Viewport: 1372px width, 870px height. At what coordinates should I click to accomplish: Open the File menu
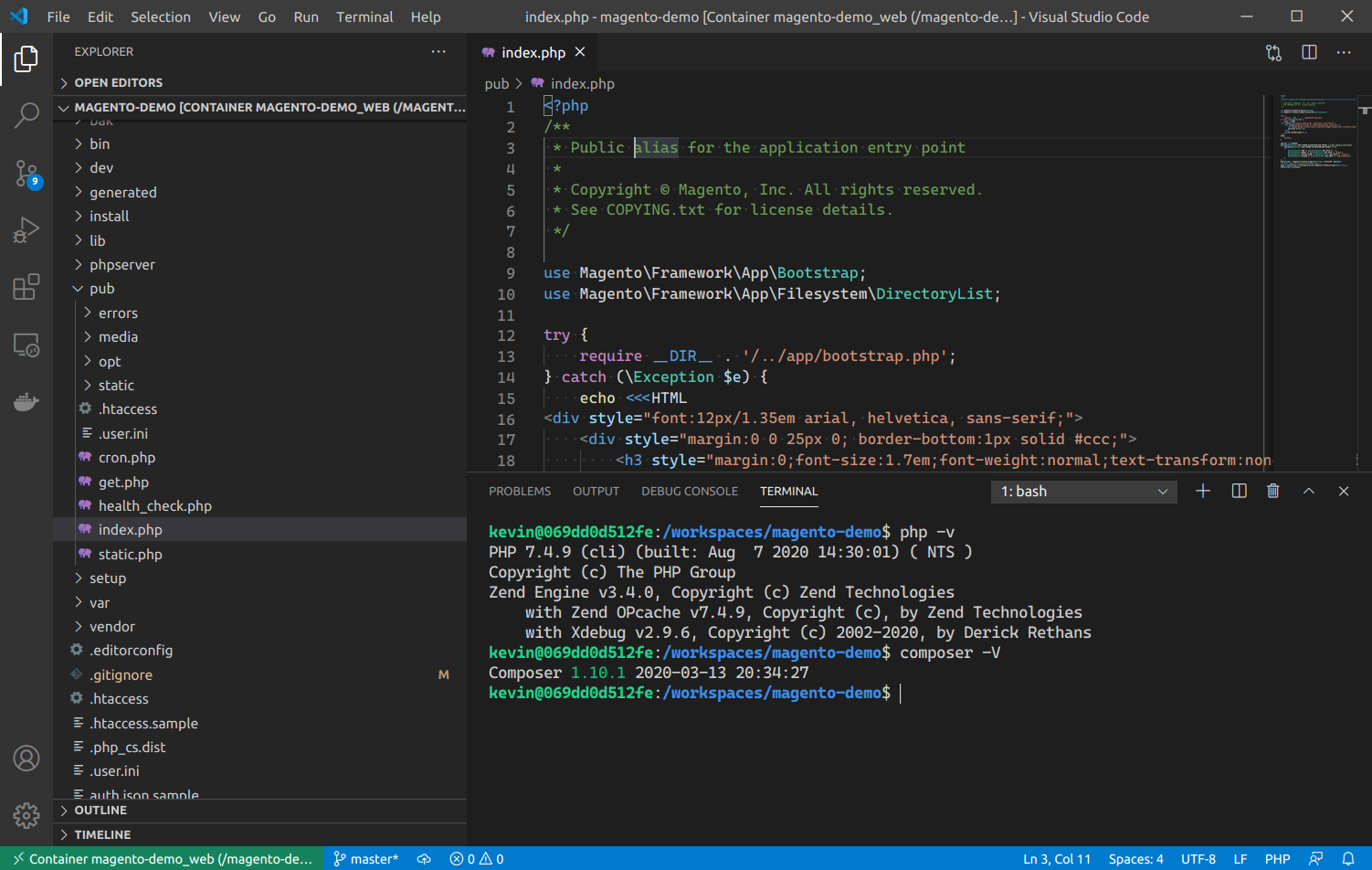coord(58,16)
